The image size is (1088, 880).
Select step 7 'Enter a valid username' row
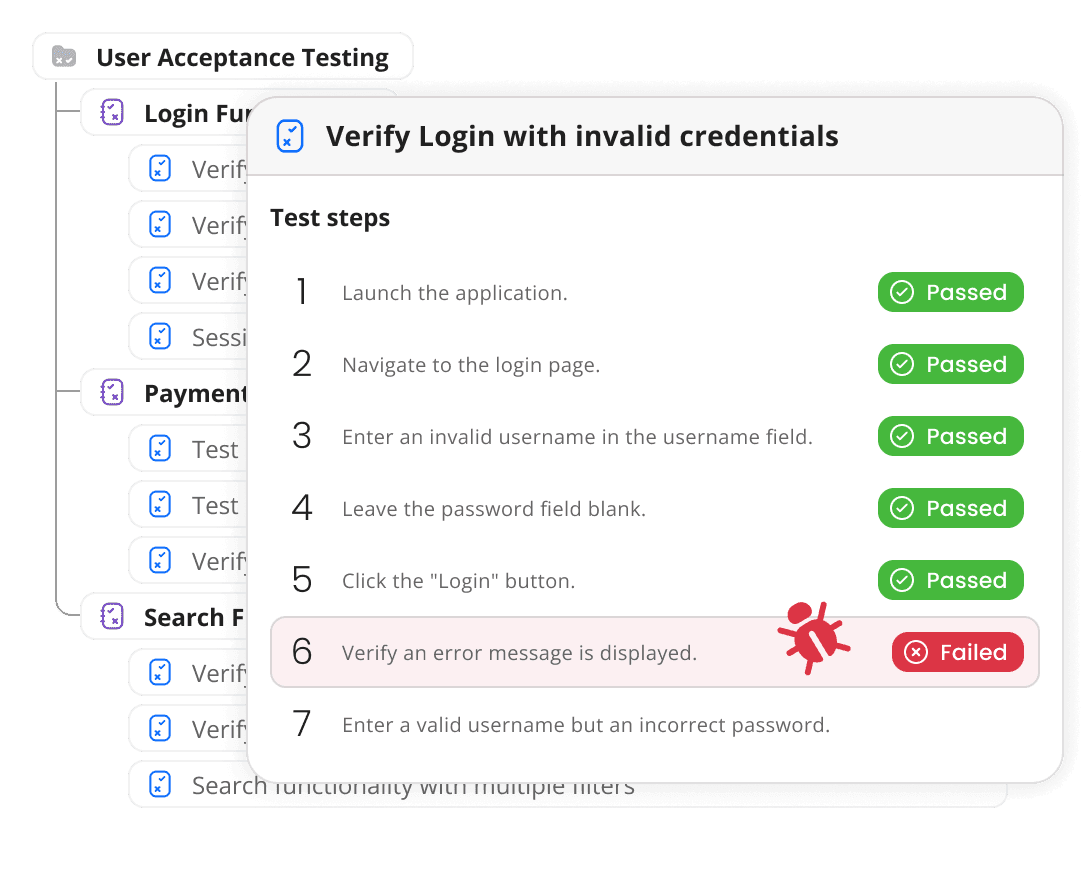tap(585, 725)
